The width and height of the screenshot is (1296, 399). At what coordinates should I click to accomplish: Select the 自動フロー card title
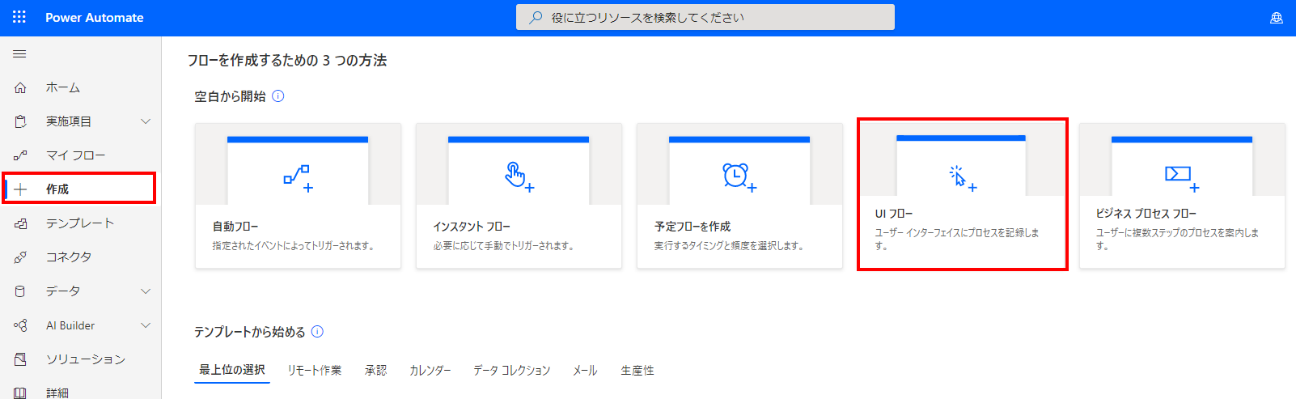point(236,227)
